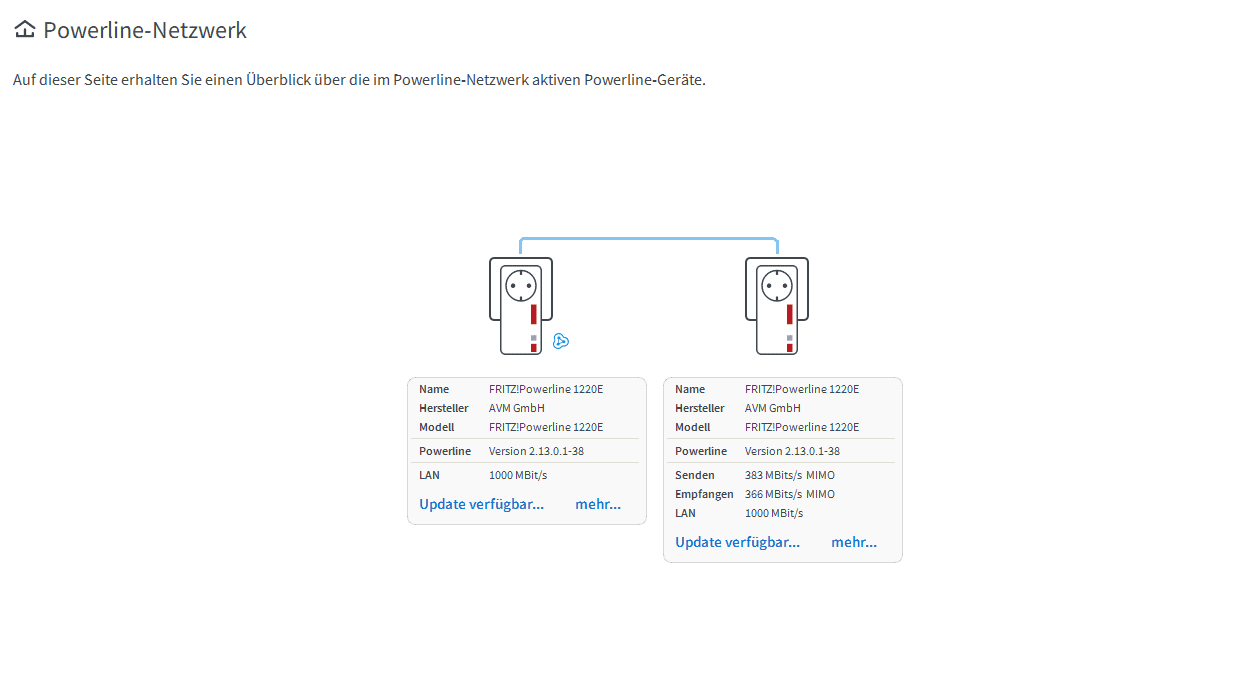Select the right Powerline adapter device icon
Screen dimensions: 1254x682
[x=777, y=306]
